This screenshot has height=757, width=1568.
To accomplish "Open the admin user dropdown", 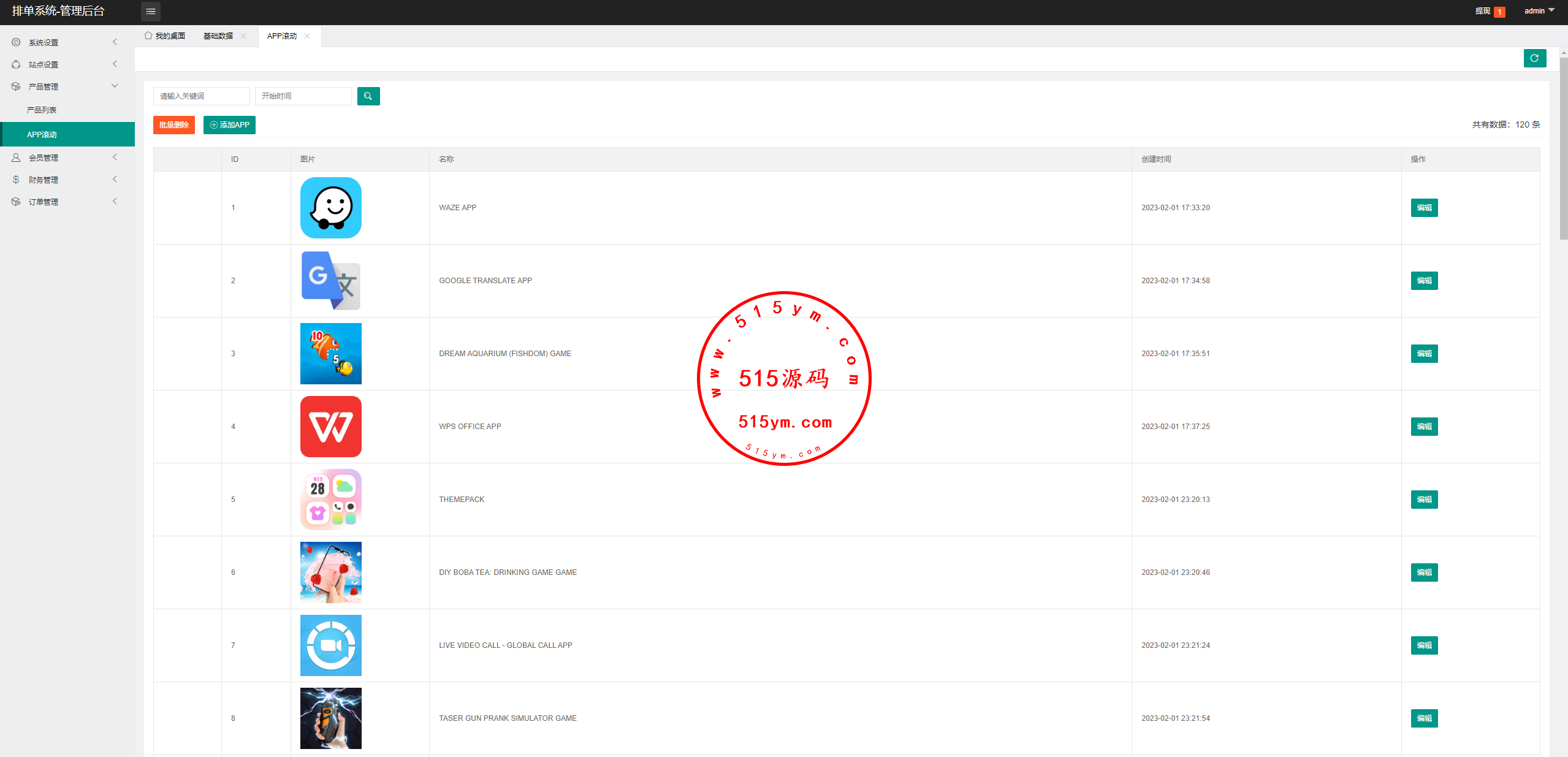I will 1539,11.
